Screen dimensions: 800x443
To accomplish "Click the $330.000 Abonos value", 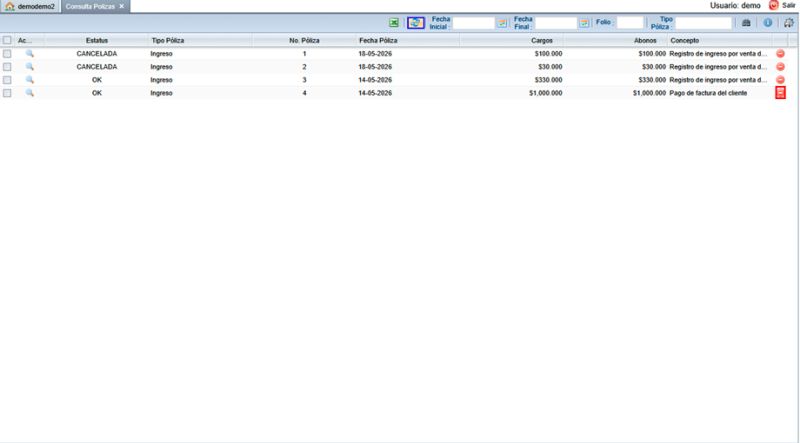I will click(652, 80).
